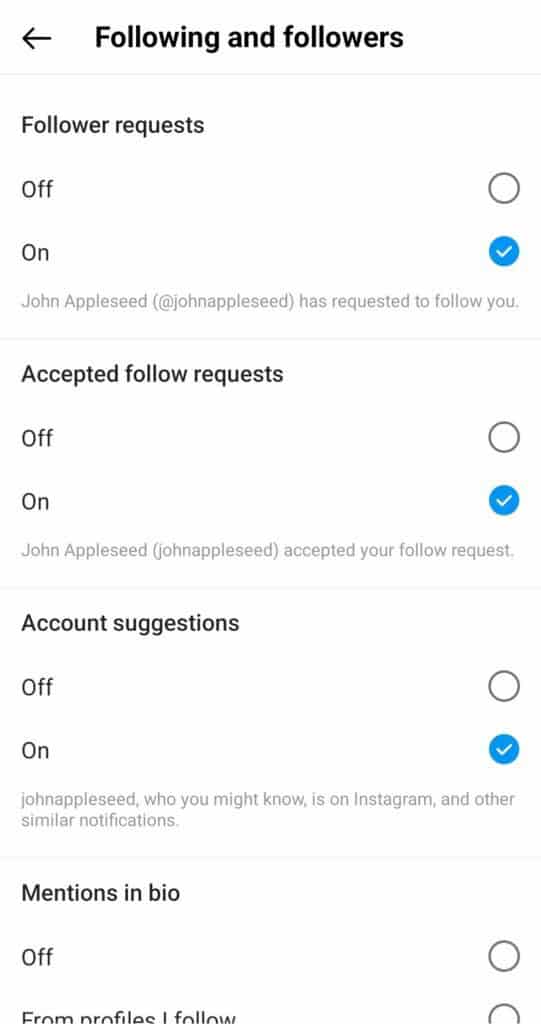Image resolution: width=541 pixels, height=1024 pixels.
Task: Tap the John Appleseed has requested example text
Action: (x=270, y=302)
